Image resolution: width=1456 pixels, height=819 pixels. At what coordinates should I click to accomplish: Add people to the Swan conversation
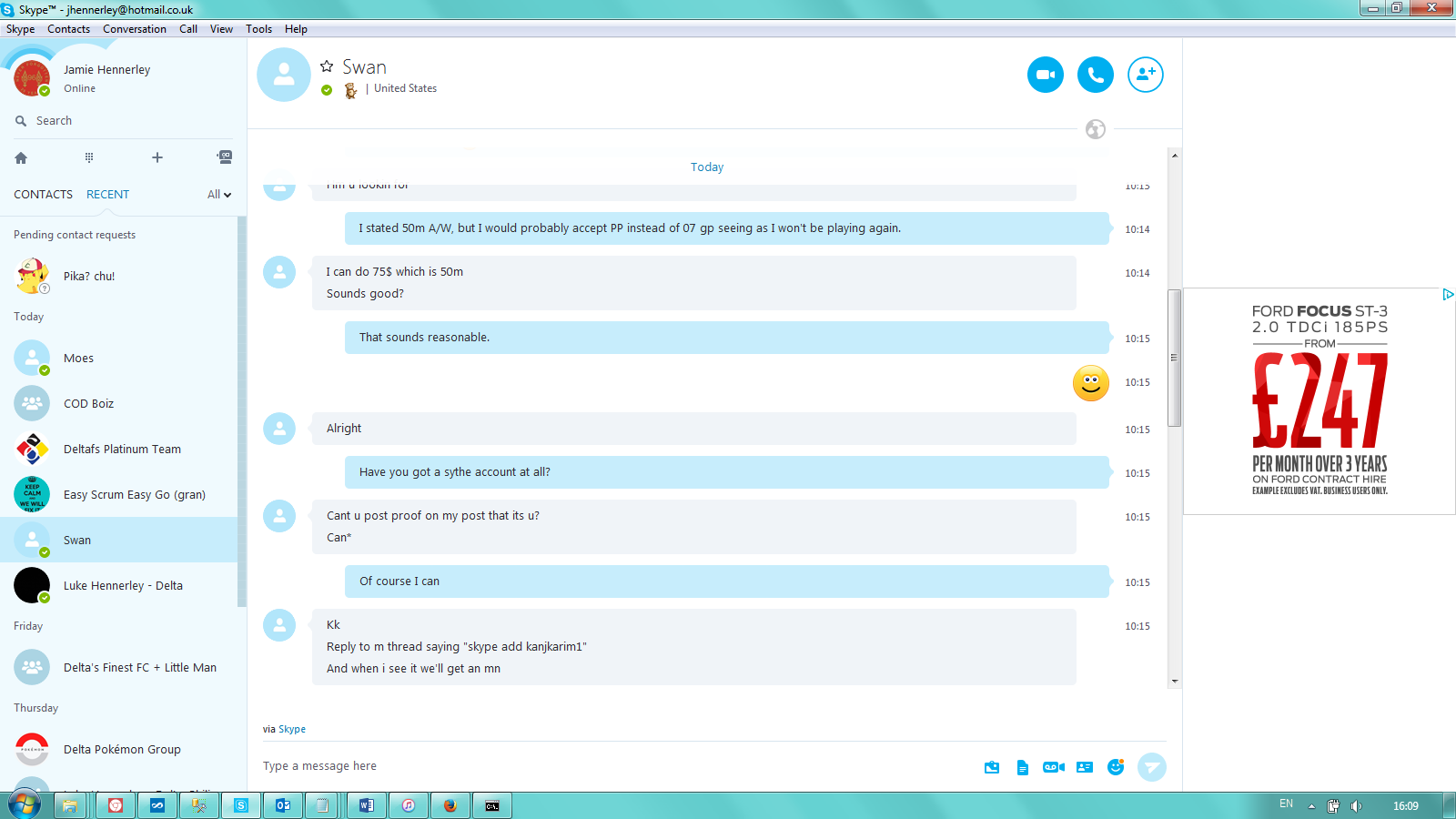(1146, 75)
